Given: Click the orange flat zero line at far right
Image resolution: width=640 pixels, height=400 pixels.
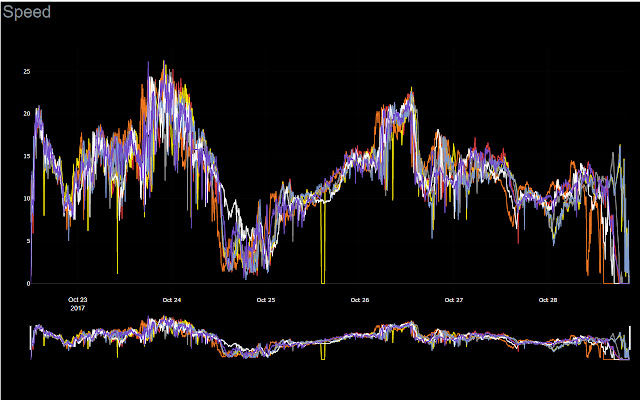Looking at the screenshot, I should (611, 283).
